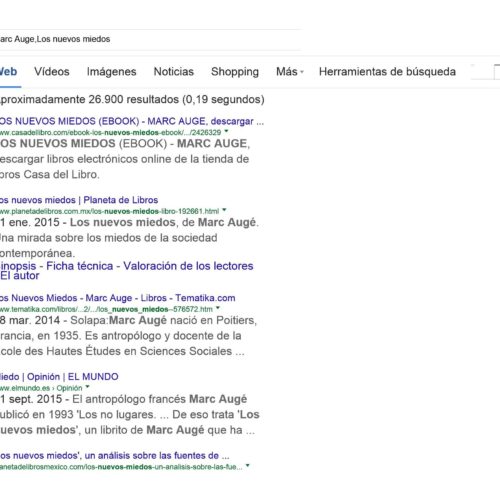
Task: Expand arrow next to elmundo.es Opinión URL
Action: pyautogui.click(x=88, y=387)
